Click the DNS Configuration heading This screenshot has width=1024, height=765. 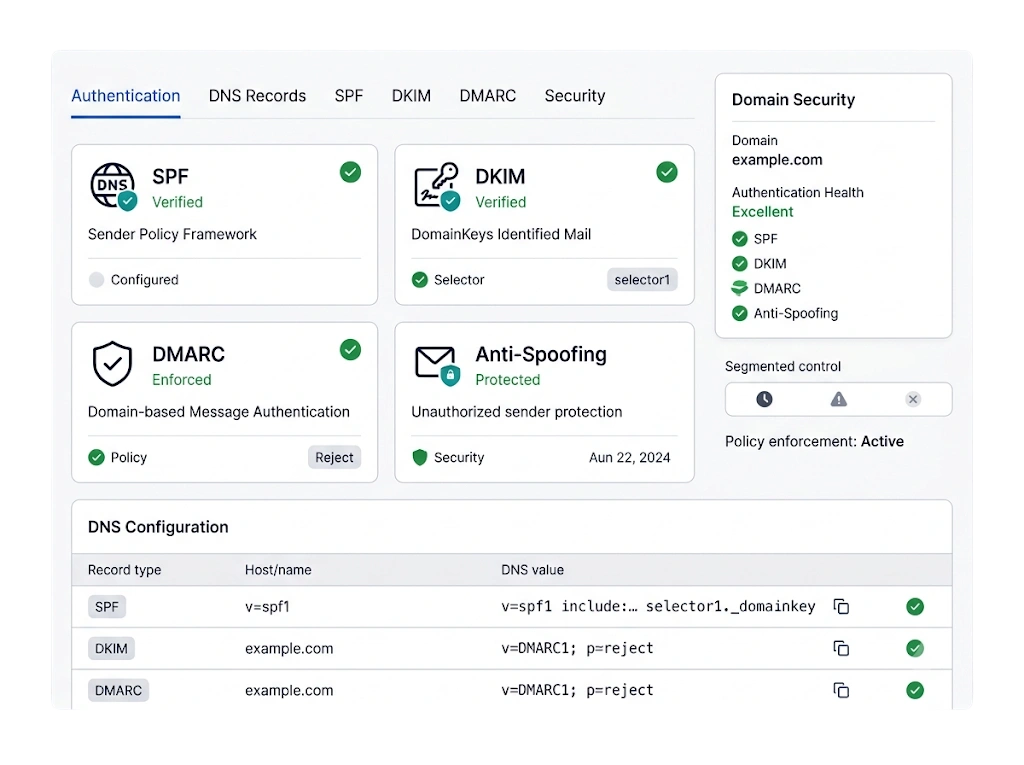click(x=158, y=527)
